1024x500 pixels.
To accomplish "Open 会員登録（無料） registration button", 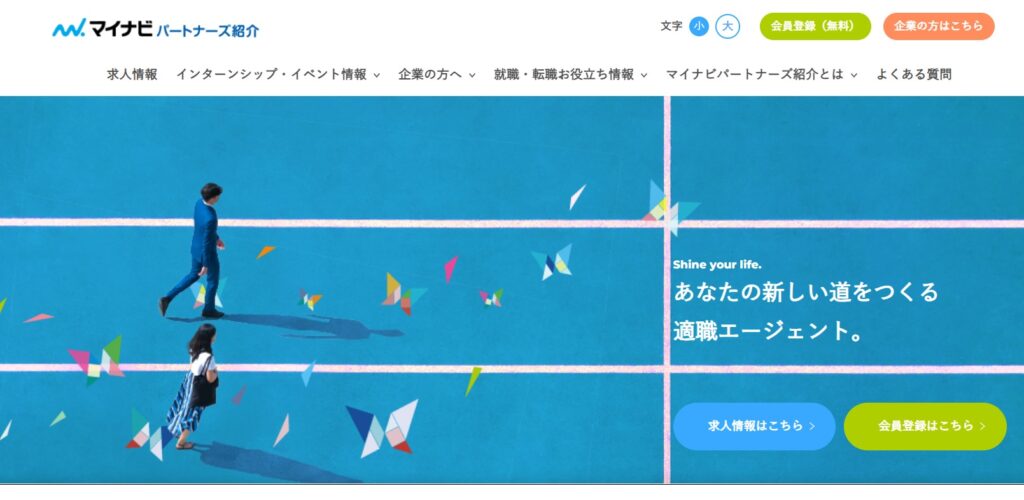I will (815, 26).
